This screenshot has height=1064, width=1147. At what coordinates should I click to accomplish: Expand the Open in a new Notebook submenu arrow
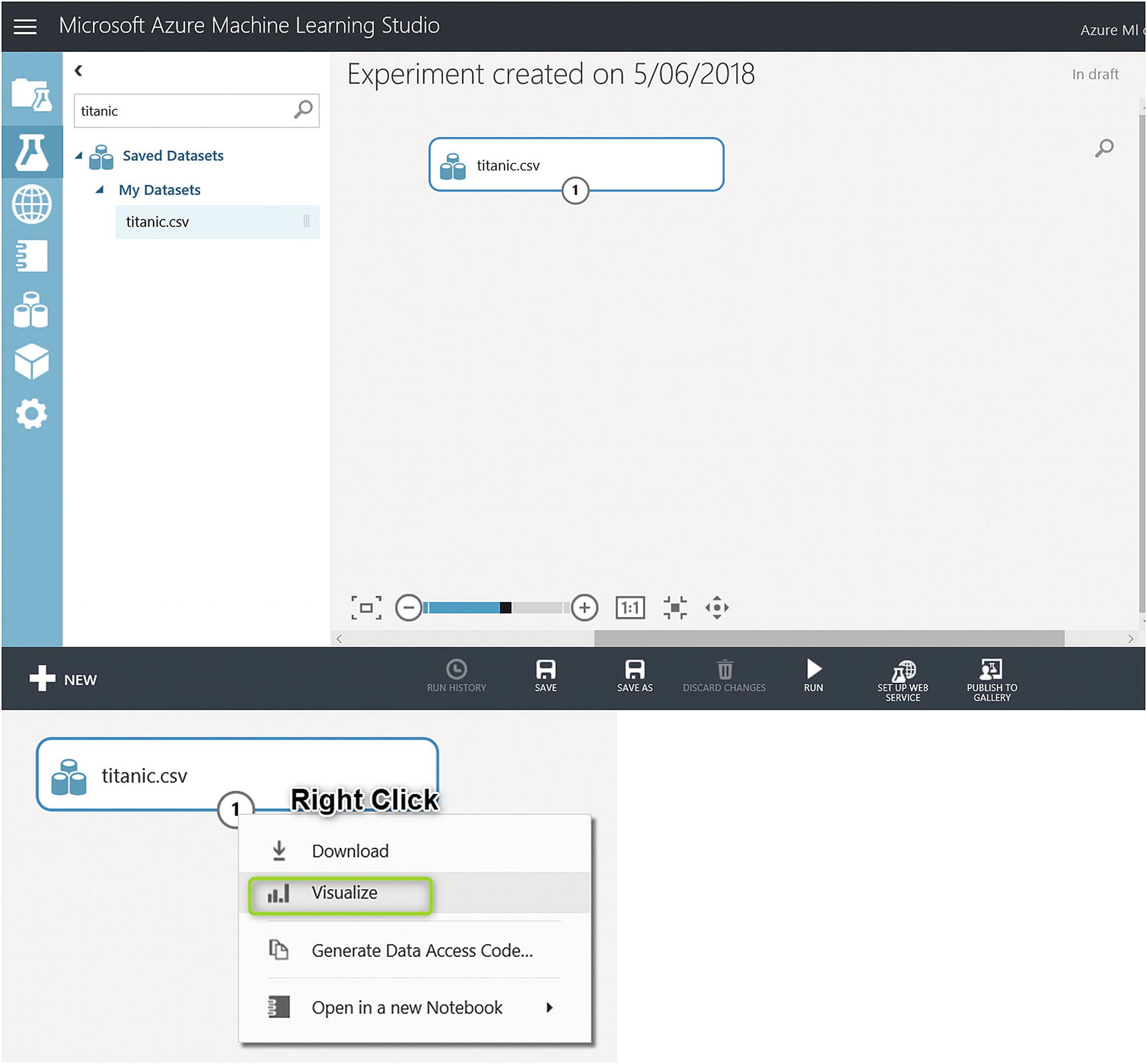(x=550, y=1008)
